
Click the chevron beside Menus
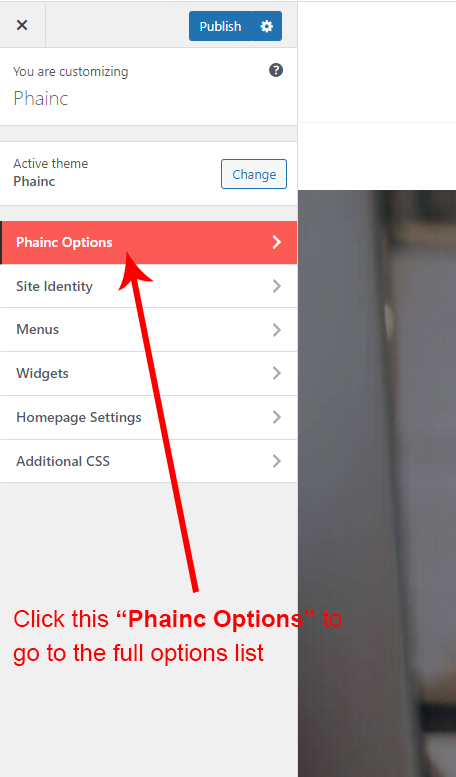(277, 330)
